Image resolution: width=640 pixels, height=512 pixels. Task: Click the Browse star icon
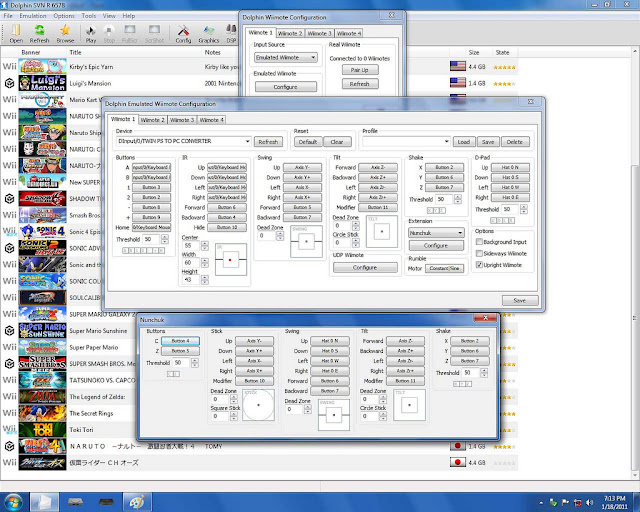tap(65, 33)
